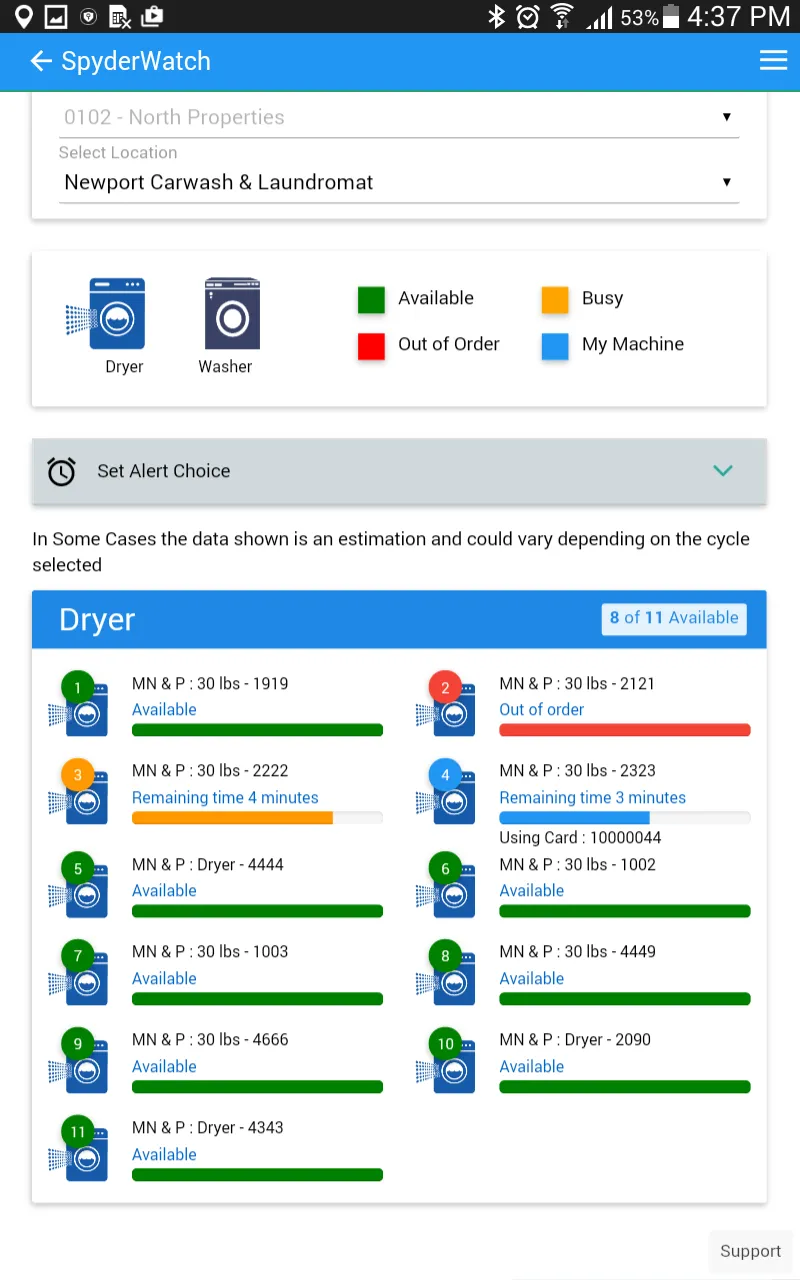The image size is (800, 1280).
Task: Open the hamburger menu
Action: (x=773, y=61)
